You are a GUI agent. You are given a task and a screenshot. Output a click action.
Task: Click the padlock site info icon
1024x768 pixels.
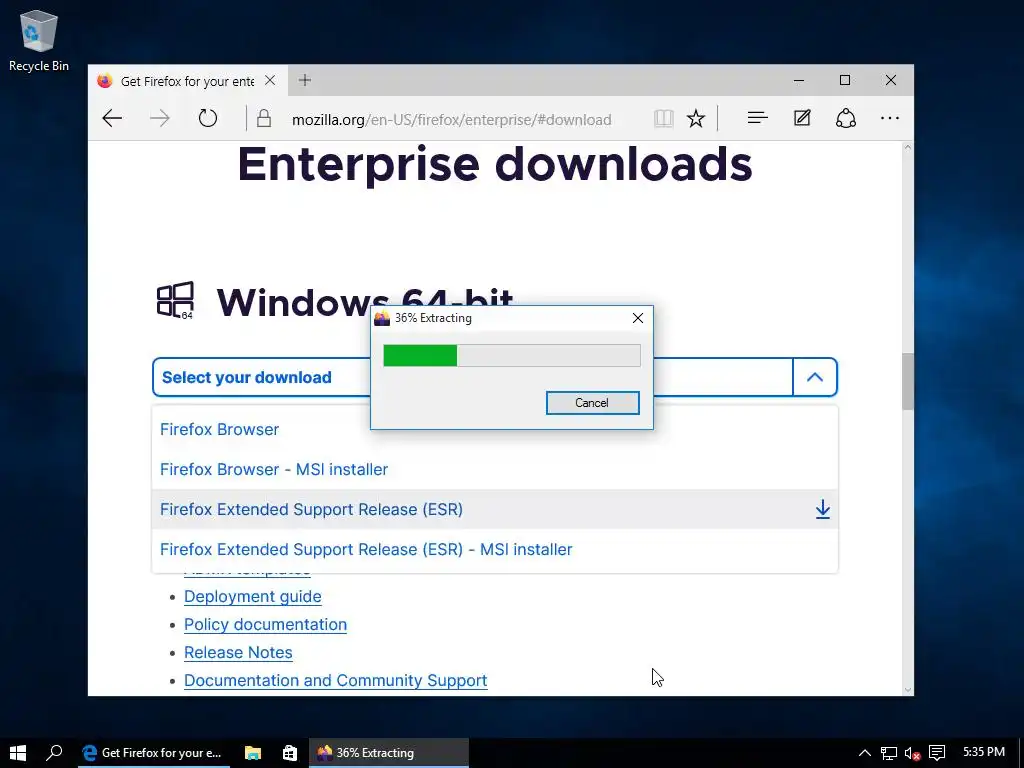click(264, 119)
